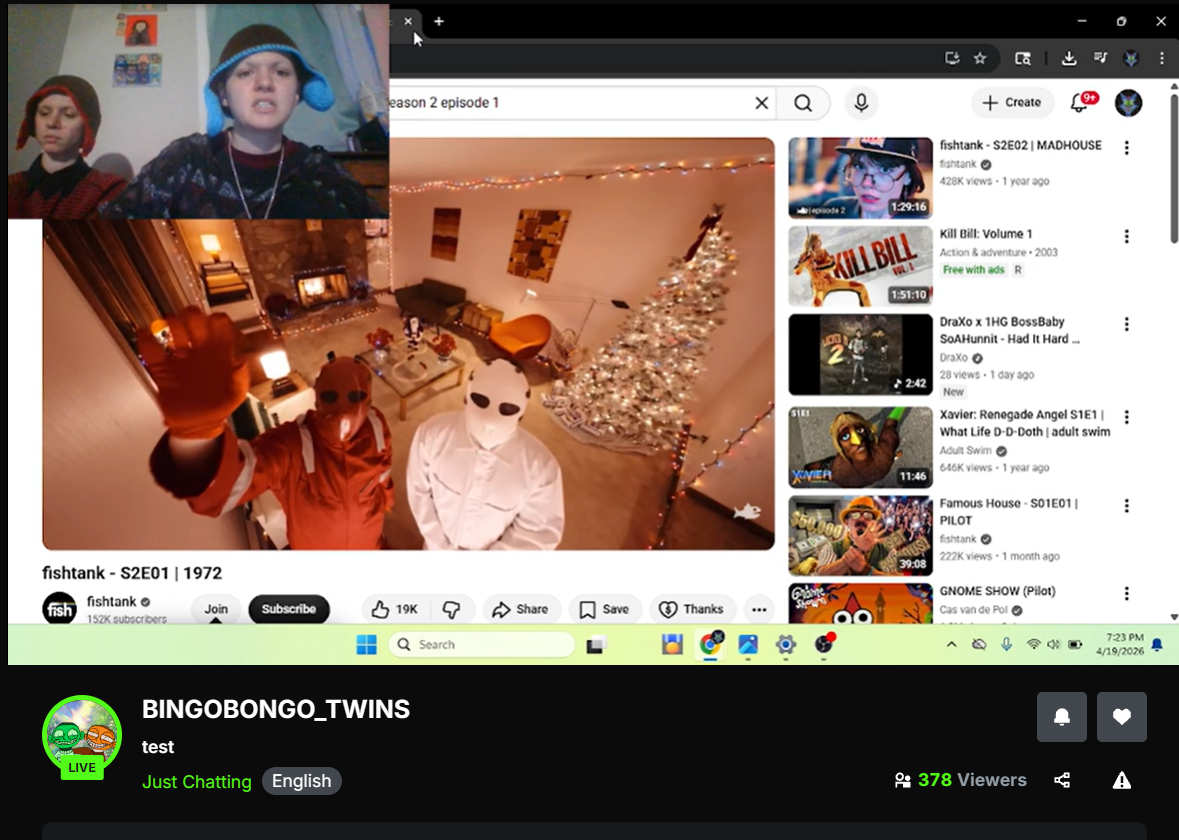Screen dimensions: 1179x840
Task: Bookmark this page with star icon
Action: 980,58
